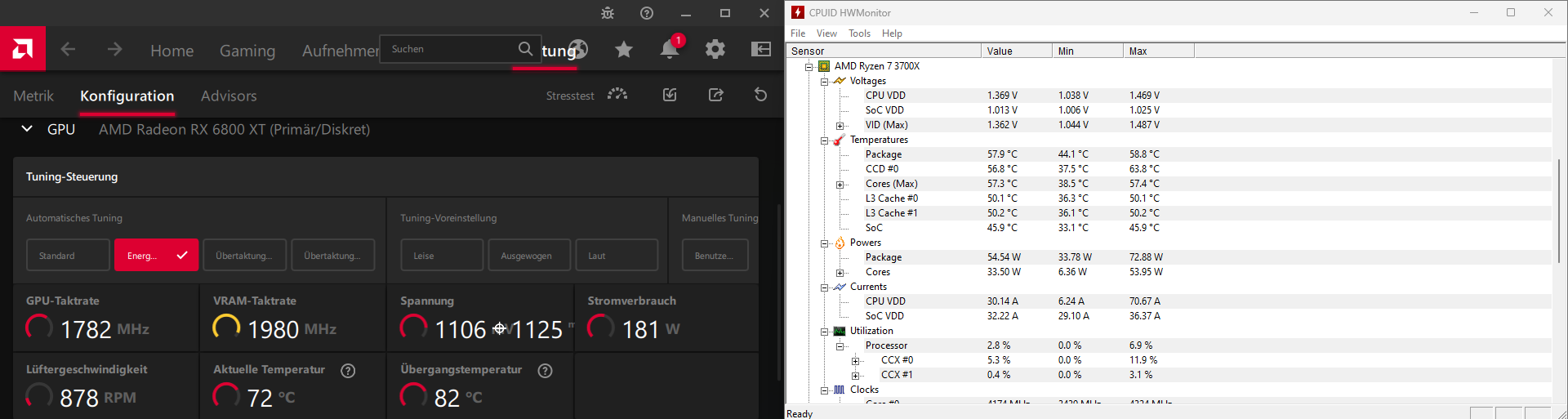Collapse the AMD Ryzen 7 3700X node
The height and width of the screenshot is (419, 1568).
point(808,67)
